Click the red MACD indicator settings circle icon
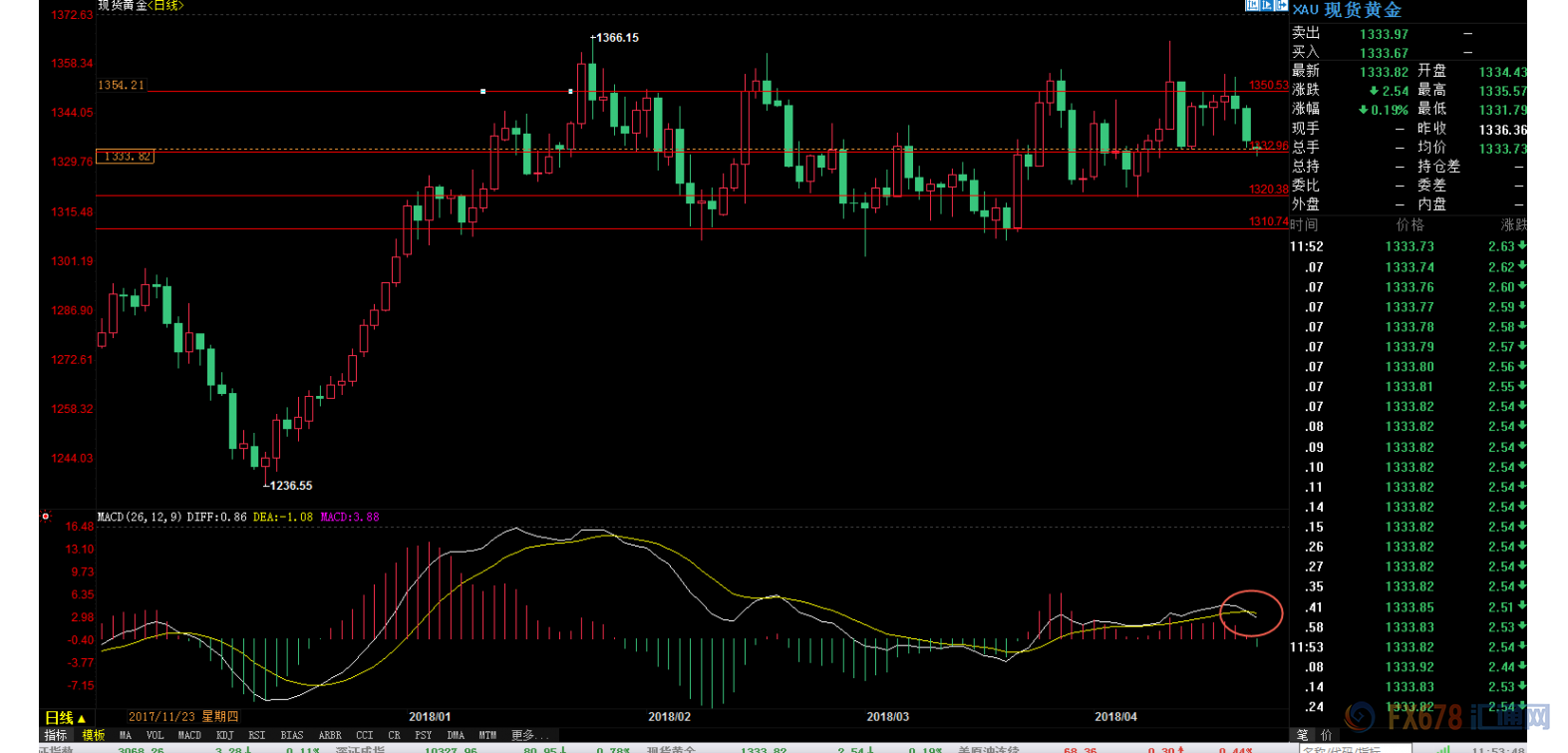Screen dimensions: 1568x753 pos(45,517)
